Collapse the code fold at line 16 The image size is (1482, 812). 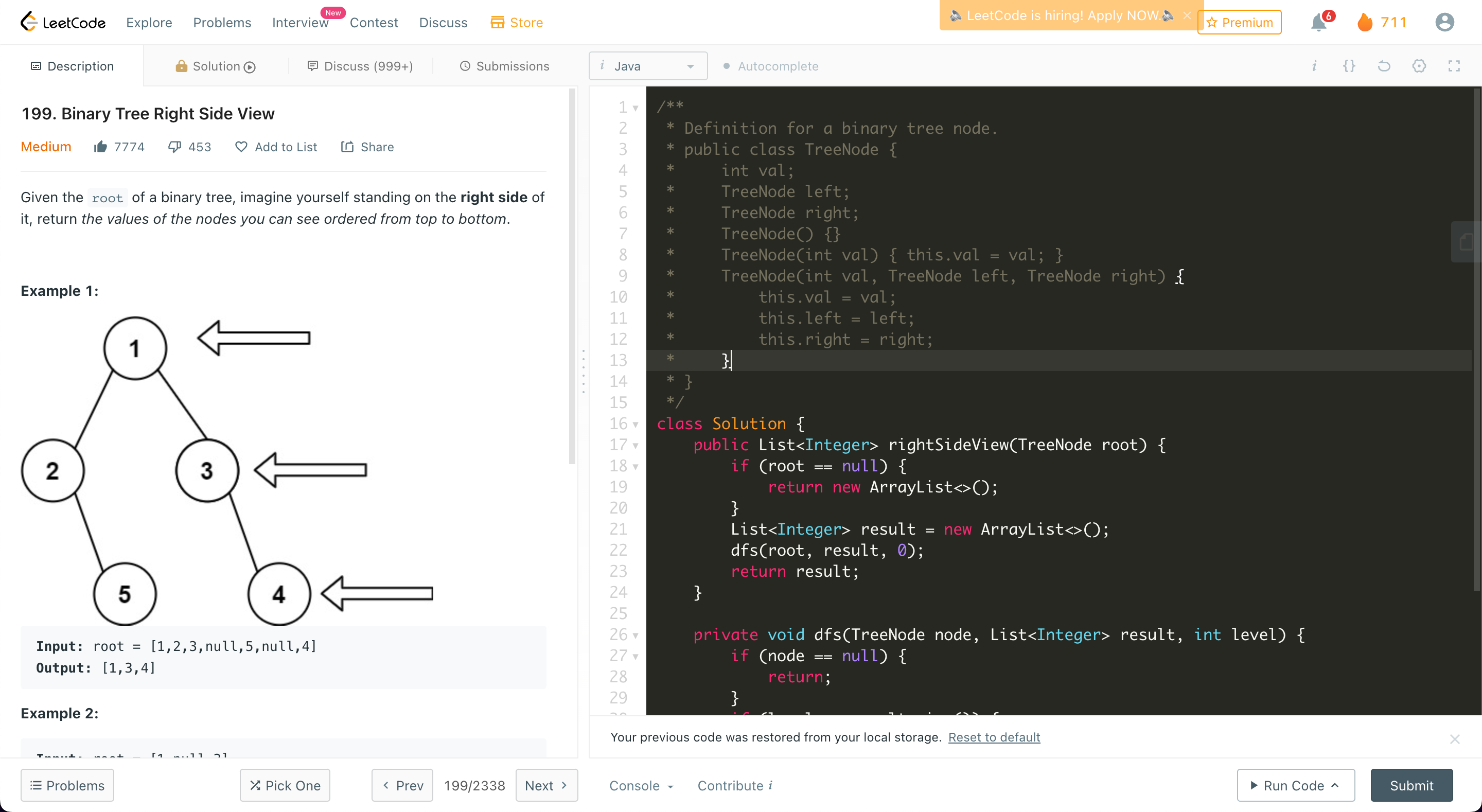(x=635, y=424)
